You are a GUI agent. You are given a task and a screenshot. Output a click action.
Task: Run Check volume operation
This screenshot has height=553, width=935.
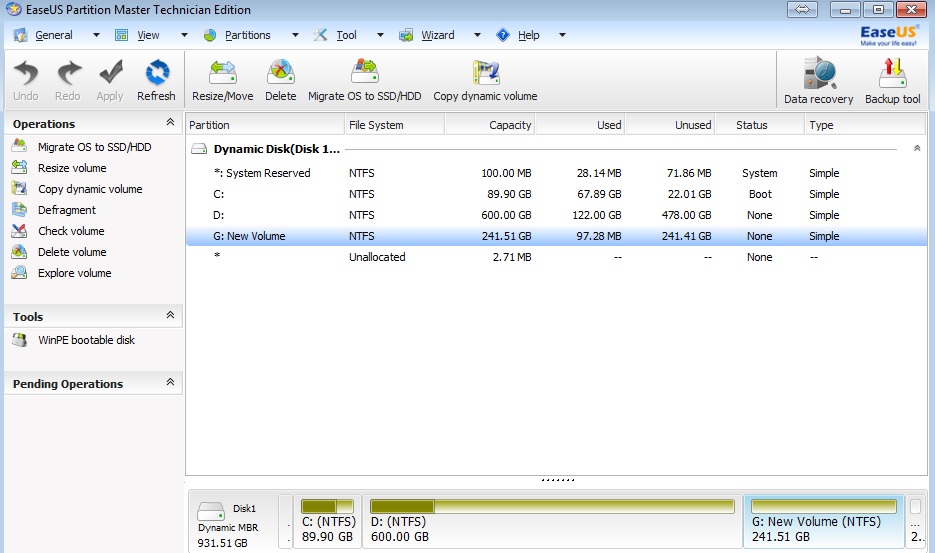[71, 231]
